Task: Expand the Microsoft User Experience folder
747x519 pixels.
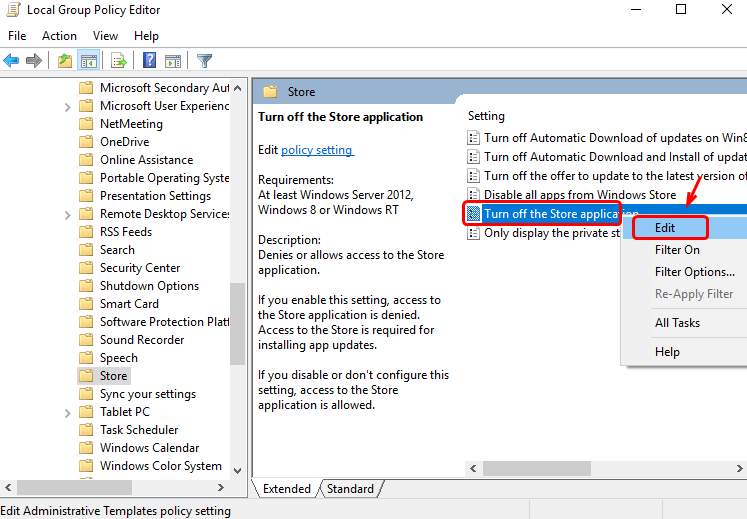Action: [x=67, y=106]
